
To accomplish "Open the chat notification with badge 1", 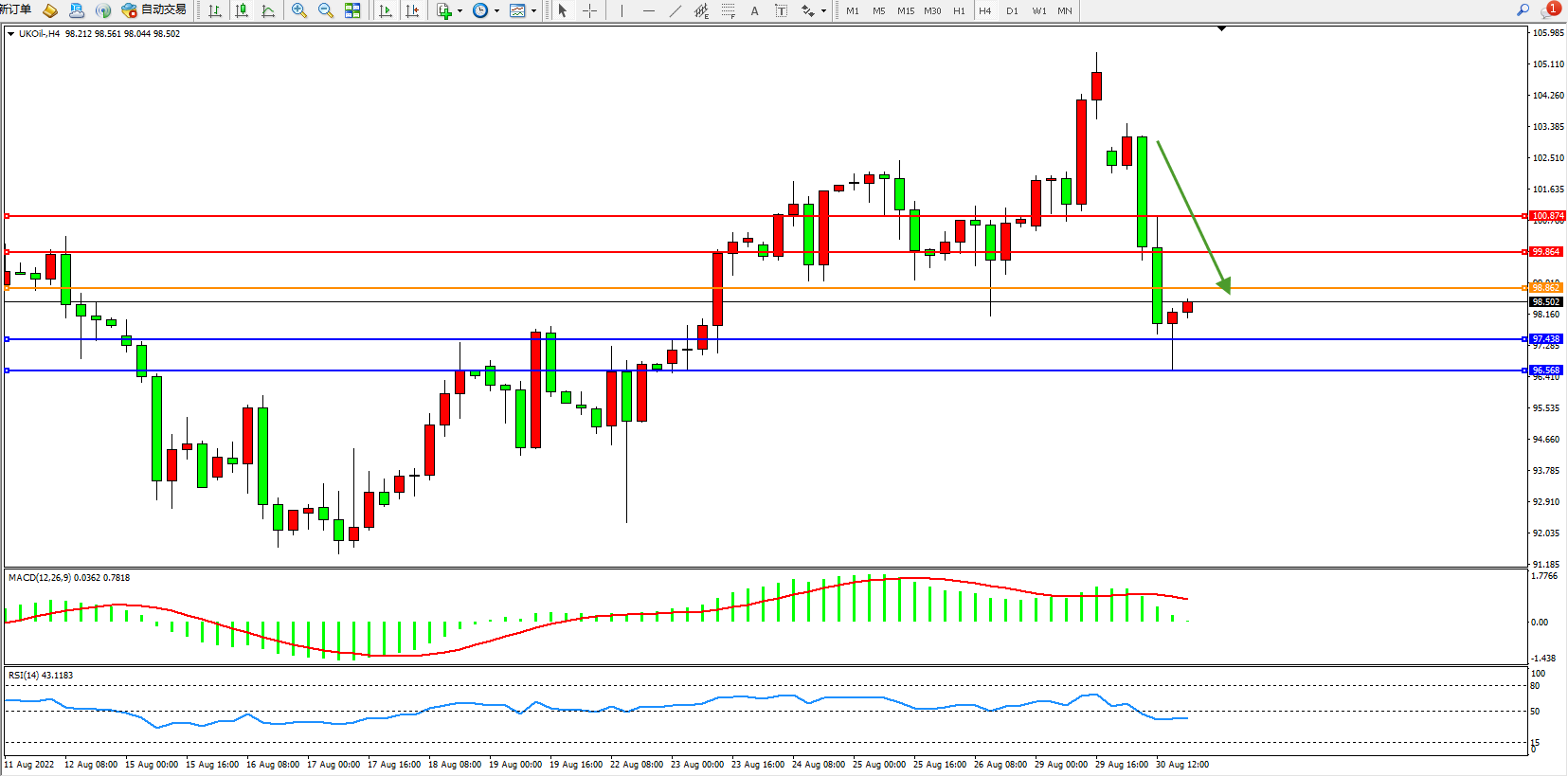I will pyautogui.click(x=1551, y=10).
